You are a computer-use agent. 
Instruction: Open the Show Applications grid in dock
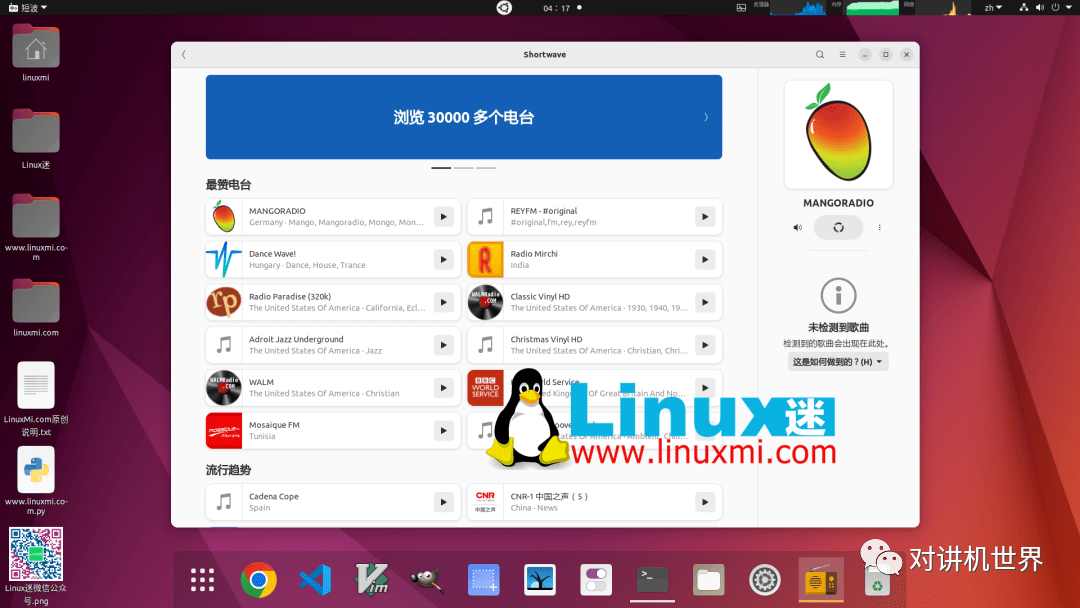202,580
